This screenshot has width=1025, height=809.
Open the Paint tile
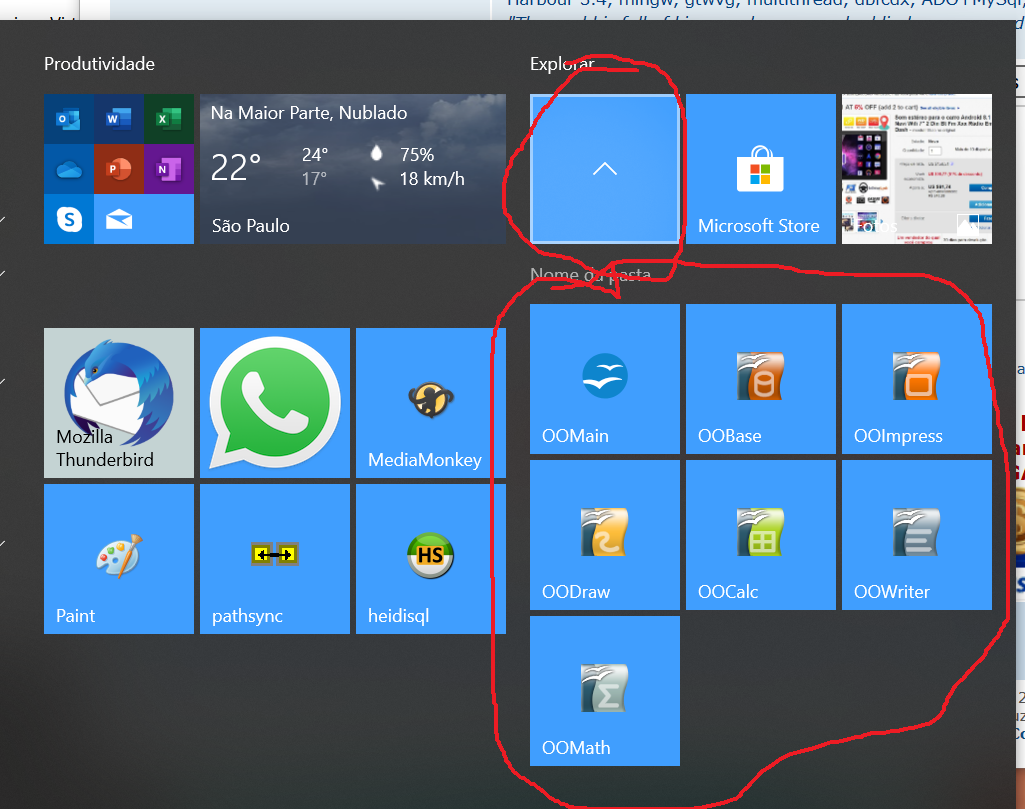(118, 559)
